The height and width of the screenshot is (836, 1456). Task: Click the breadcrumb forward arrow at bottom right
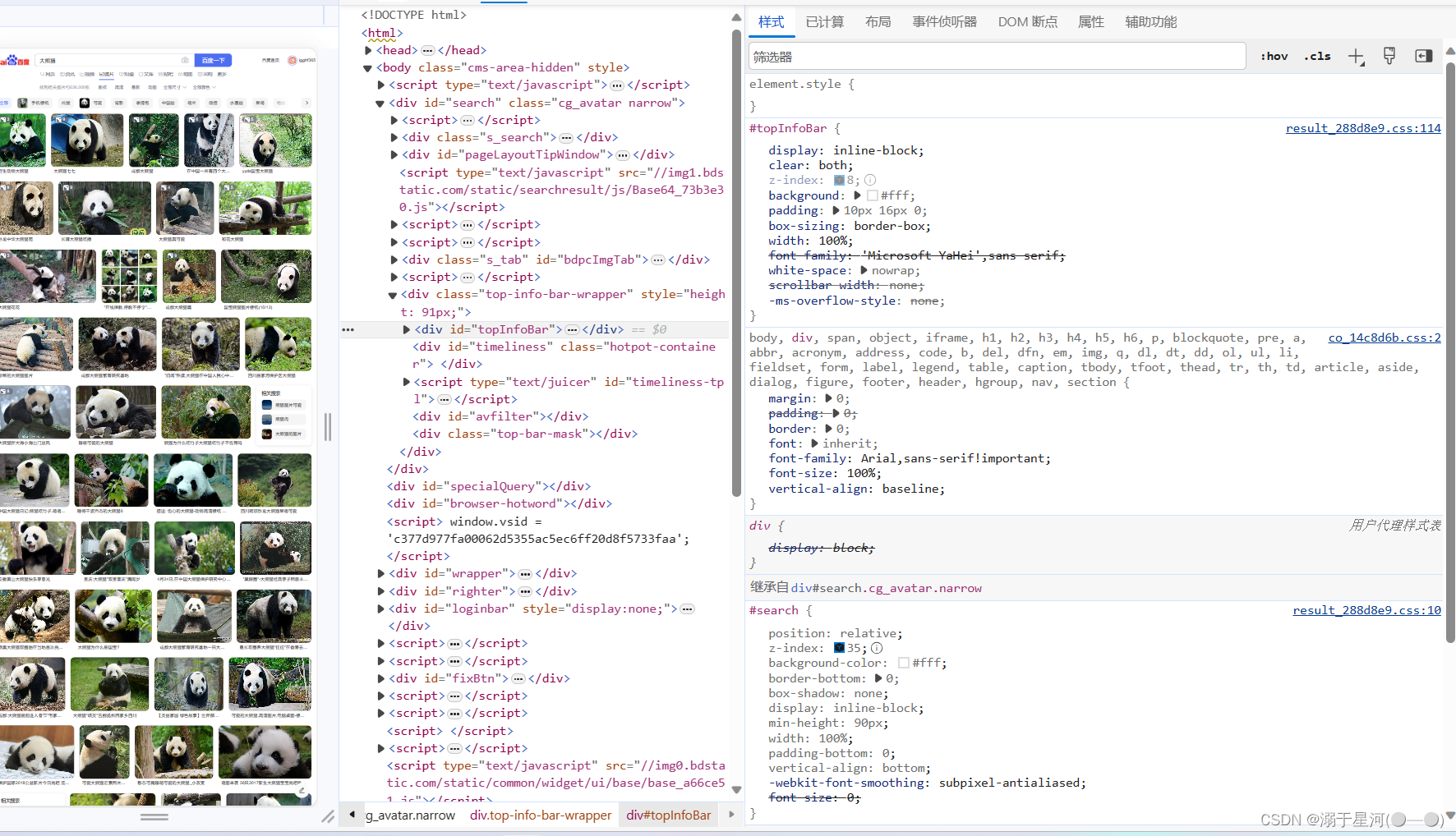[x=731, y=815]
